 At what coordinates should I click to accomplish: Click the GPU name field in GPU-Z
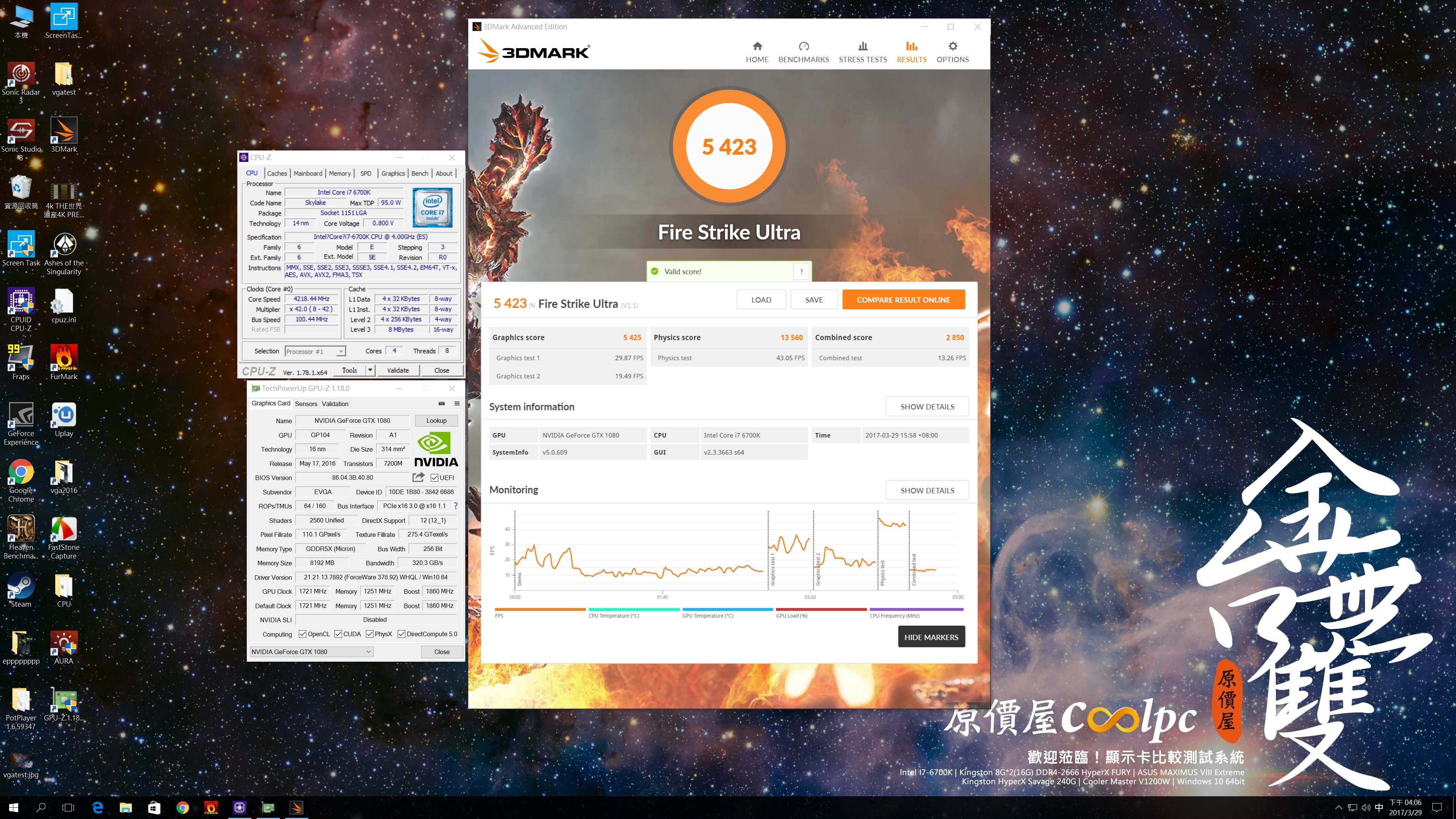tap(351, 420)
